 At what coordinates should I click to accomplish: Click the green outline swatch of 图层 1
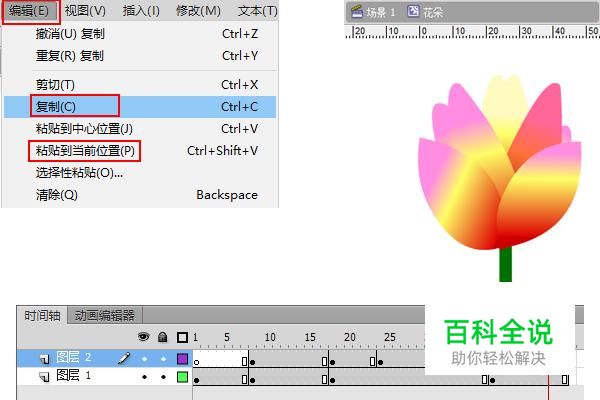pyautogui.click(x=183, y=377)
